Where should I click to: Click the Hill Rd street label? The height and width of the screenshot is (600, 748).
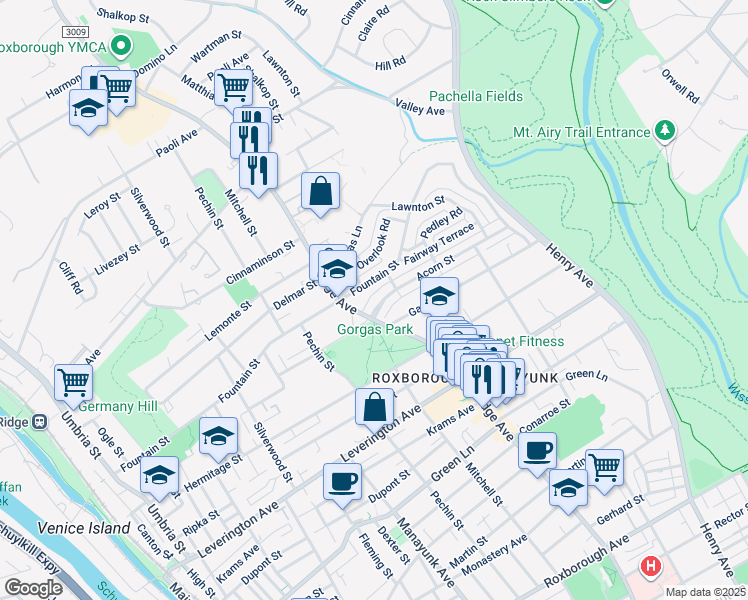(390, 63)
